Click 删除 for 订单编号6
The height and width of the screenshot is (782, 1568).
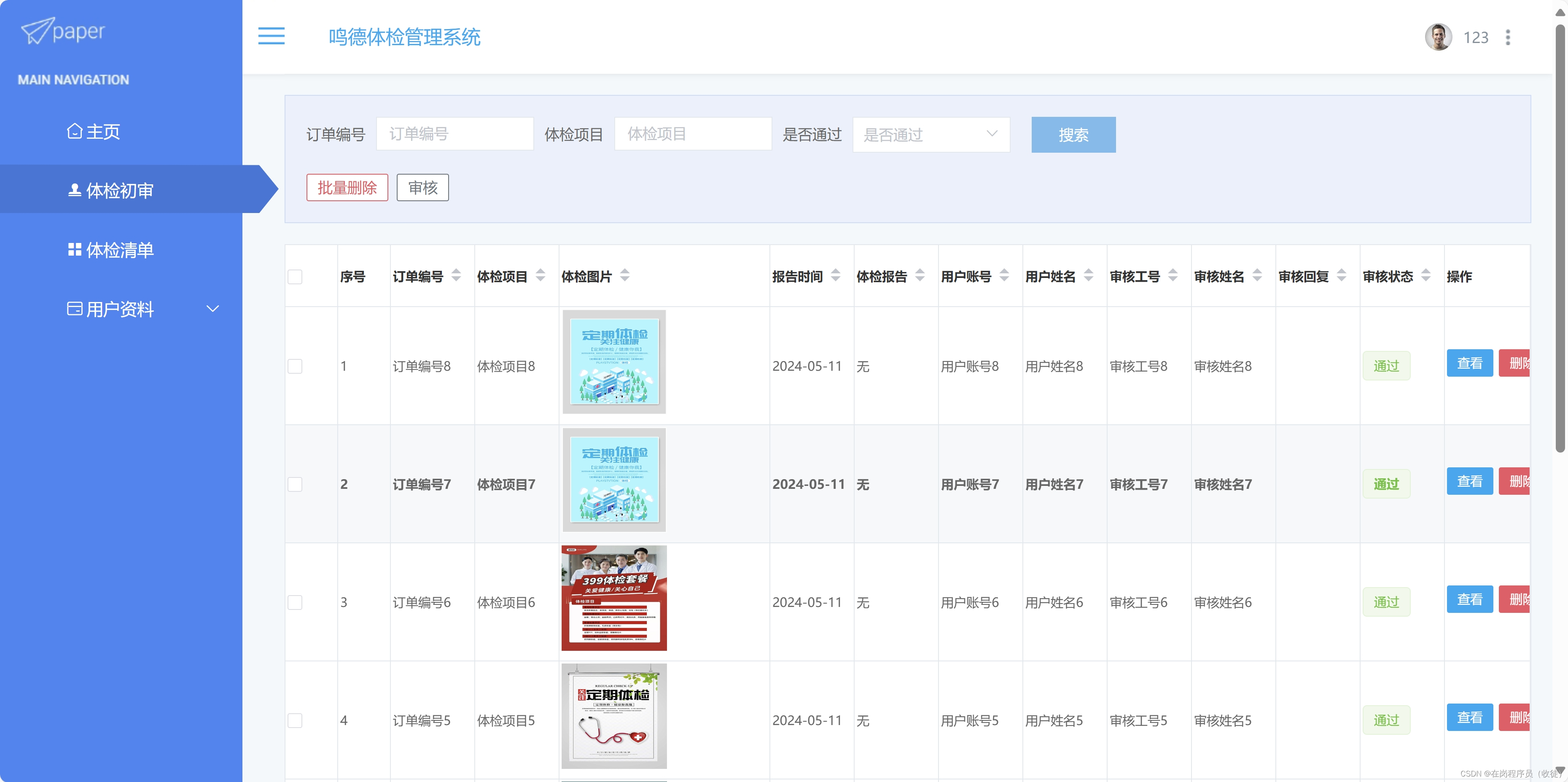(1514, 599)
